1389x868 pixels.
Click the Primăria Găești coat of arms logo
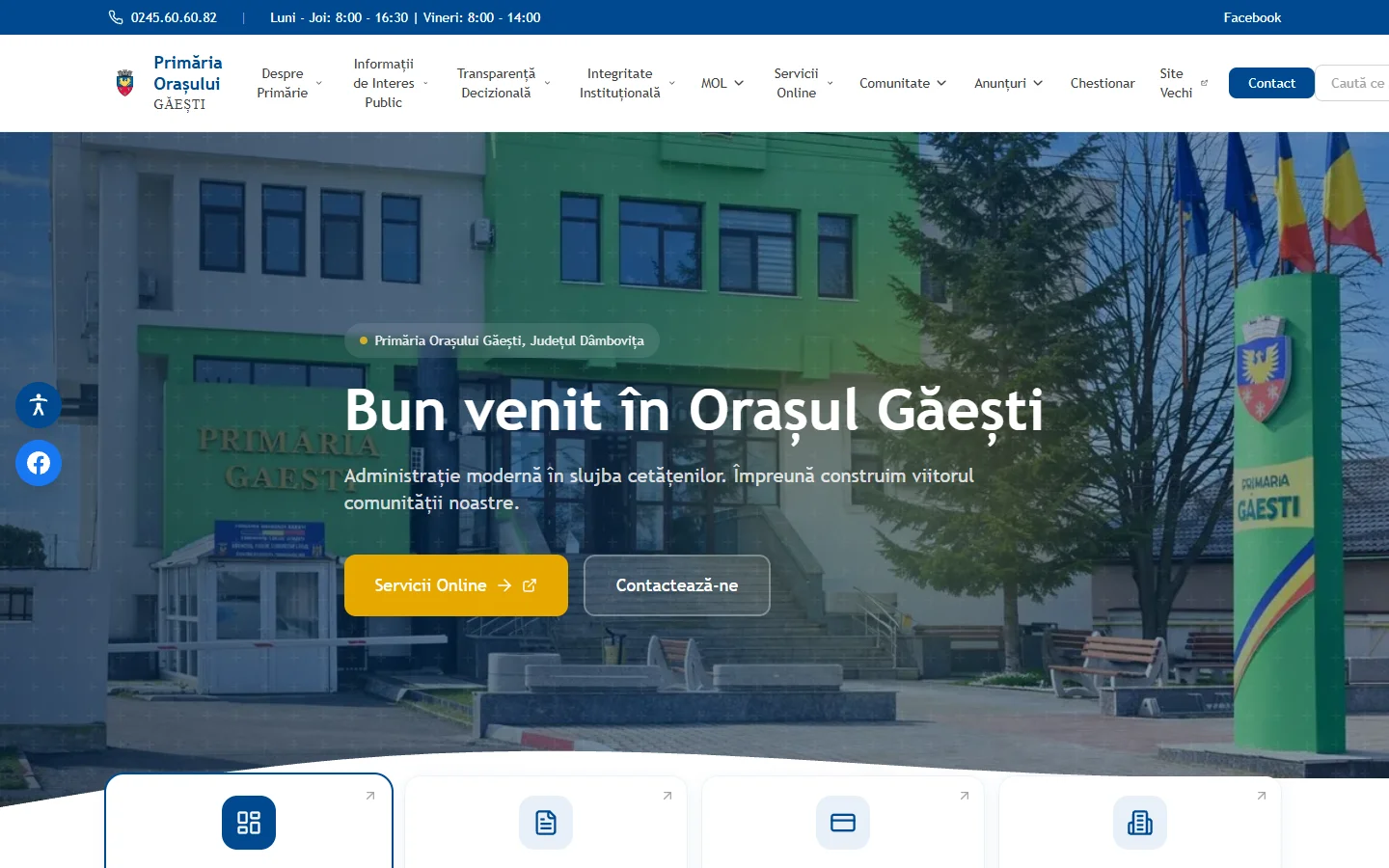pyautogui.click(x=124, y=83)
